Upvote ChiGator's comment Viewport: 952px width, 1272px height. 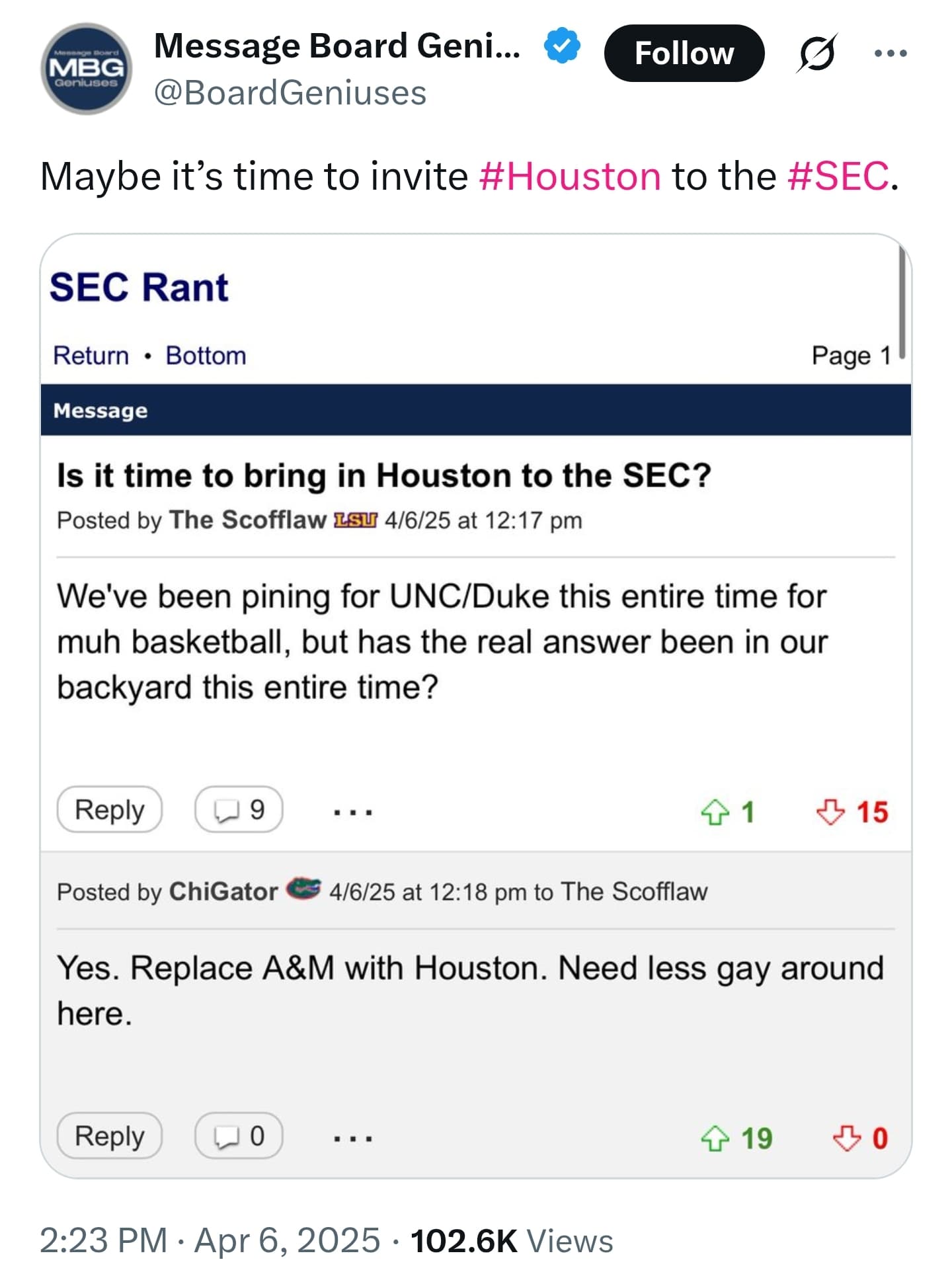pos(715,1138)
